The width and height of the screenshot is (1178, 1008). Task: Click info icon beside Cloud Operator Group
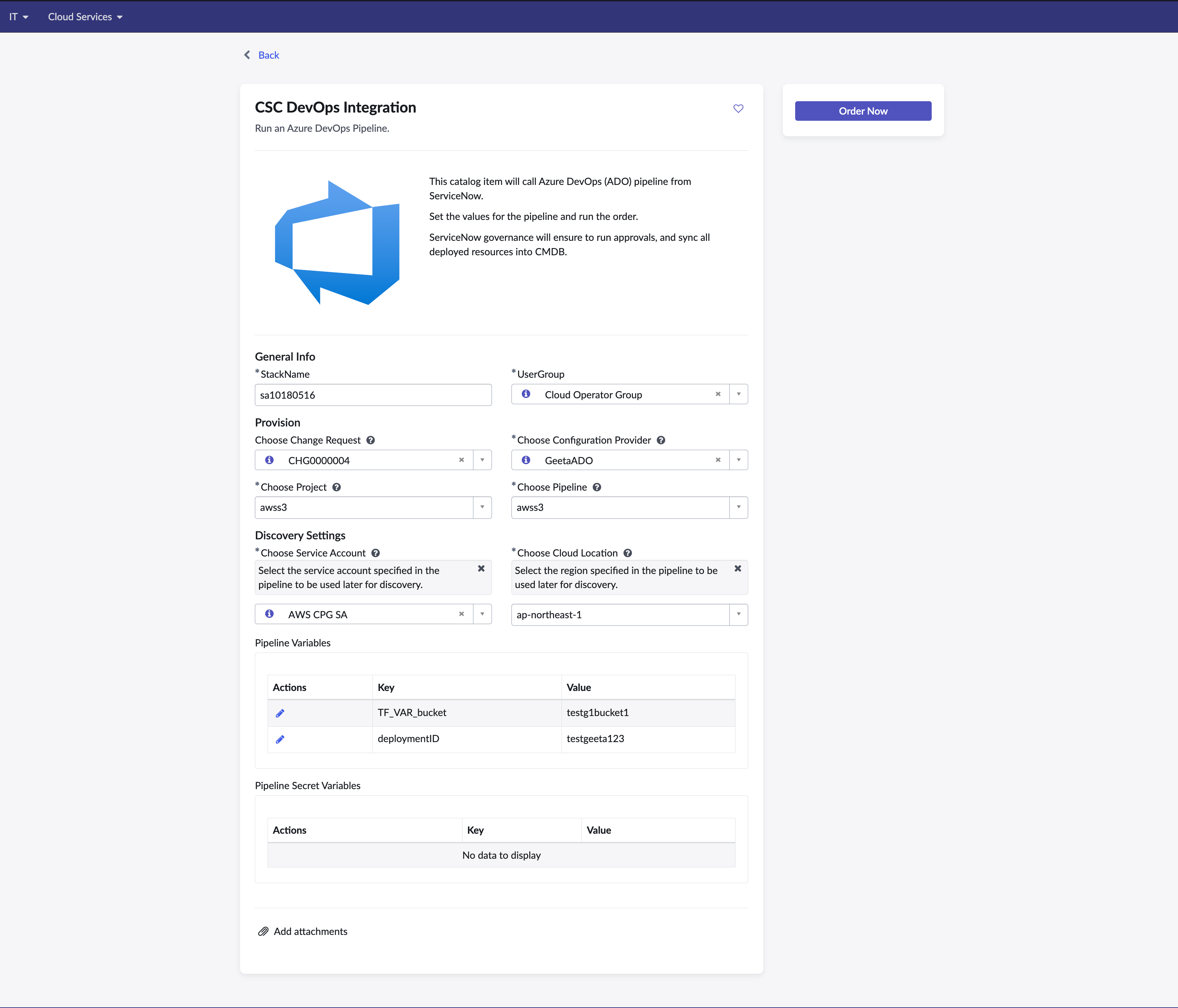click(526, 394)
